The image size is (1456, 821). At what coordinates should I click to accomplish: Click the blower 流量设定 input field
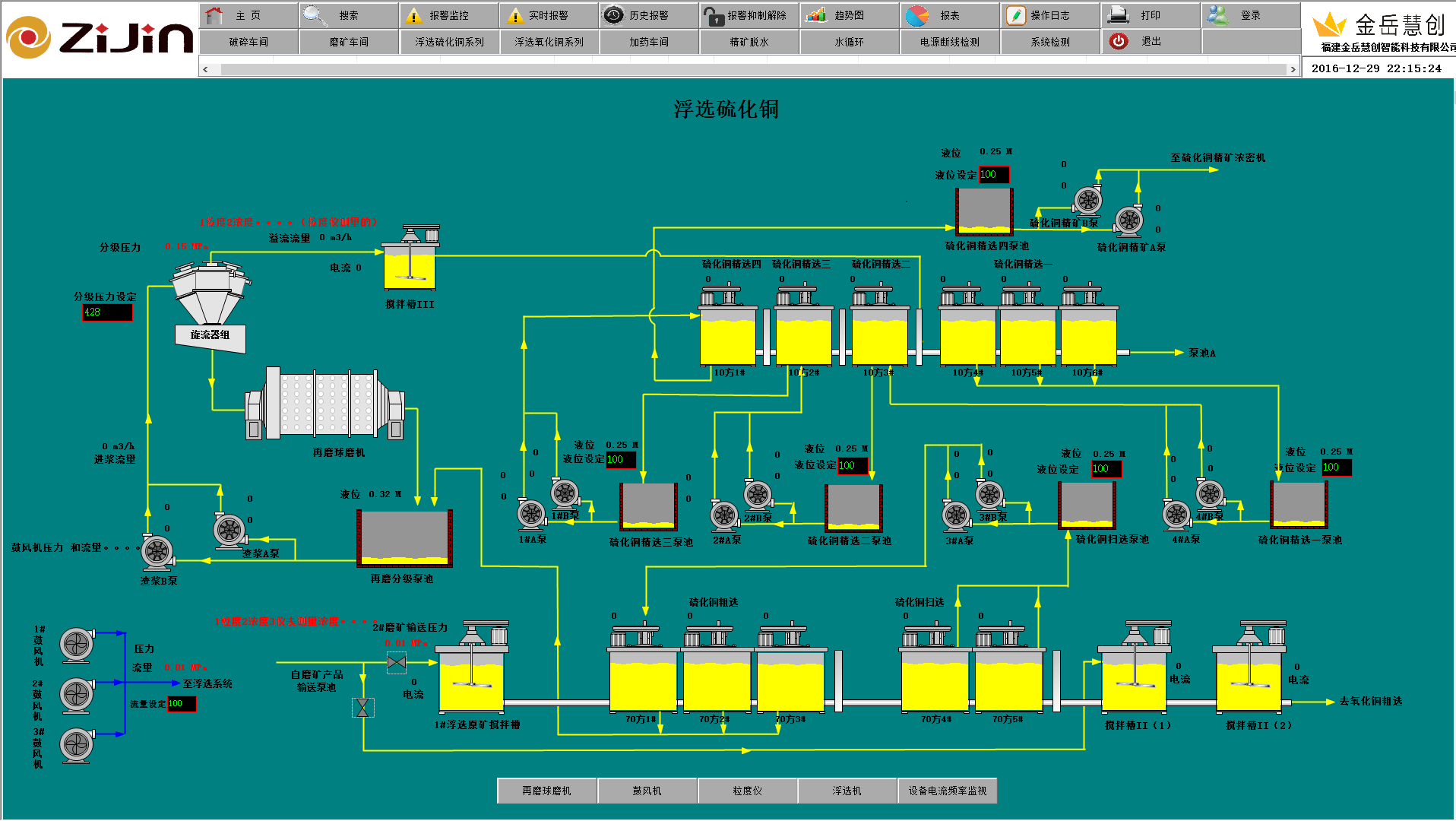[x=182, y=704]
